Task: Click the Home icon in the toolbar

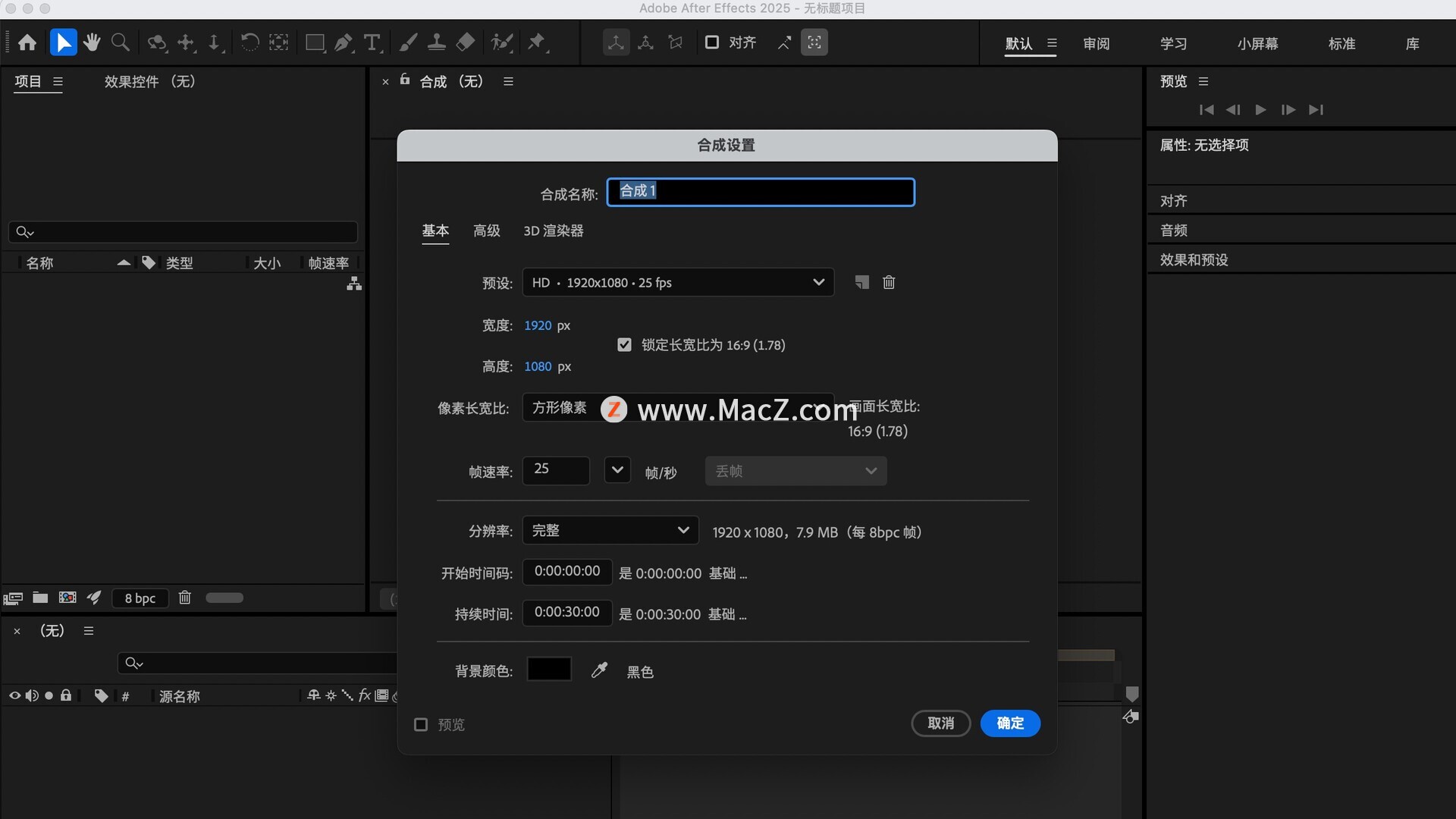Action: (27, 42)
